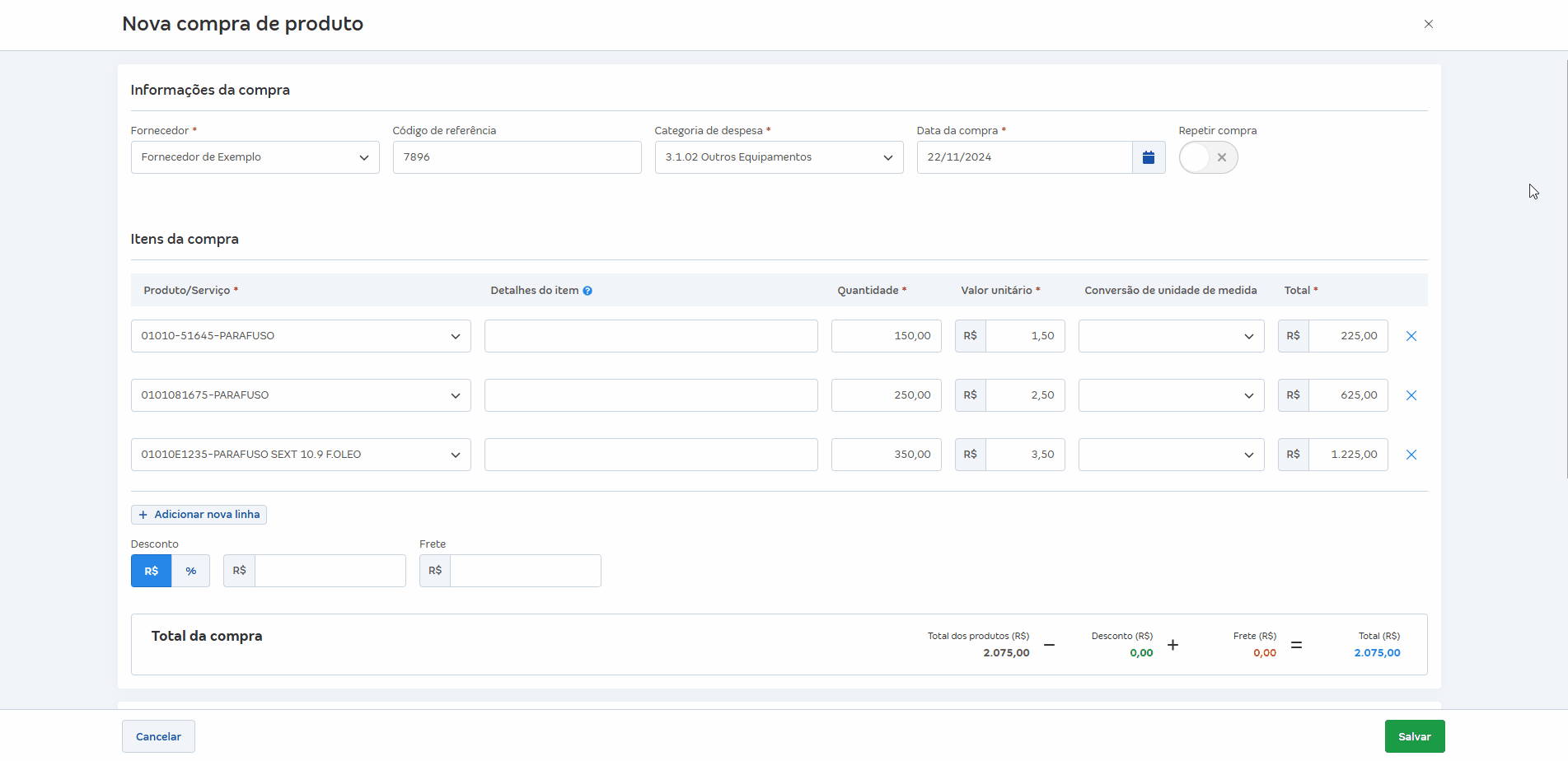
Task: Click the Itens da compra heading
Action: tap(185, 239)
